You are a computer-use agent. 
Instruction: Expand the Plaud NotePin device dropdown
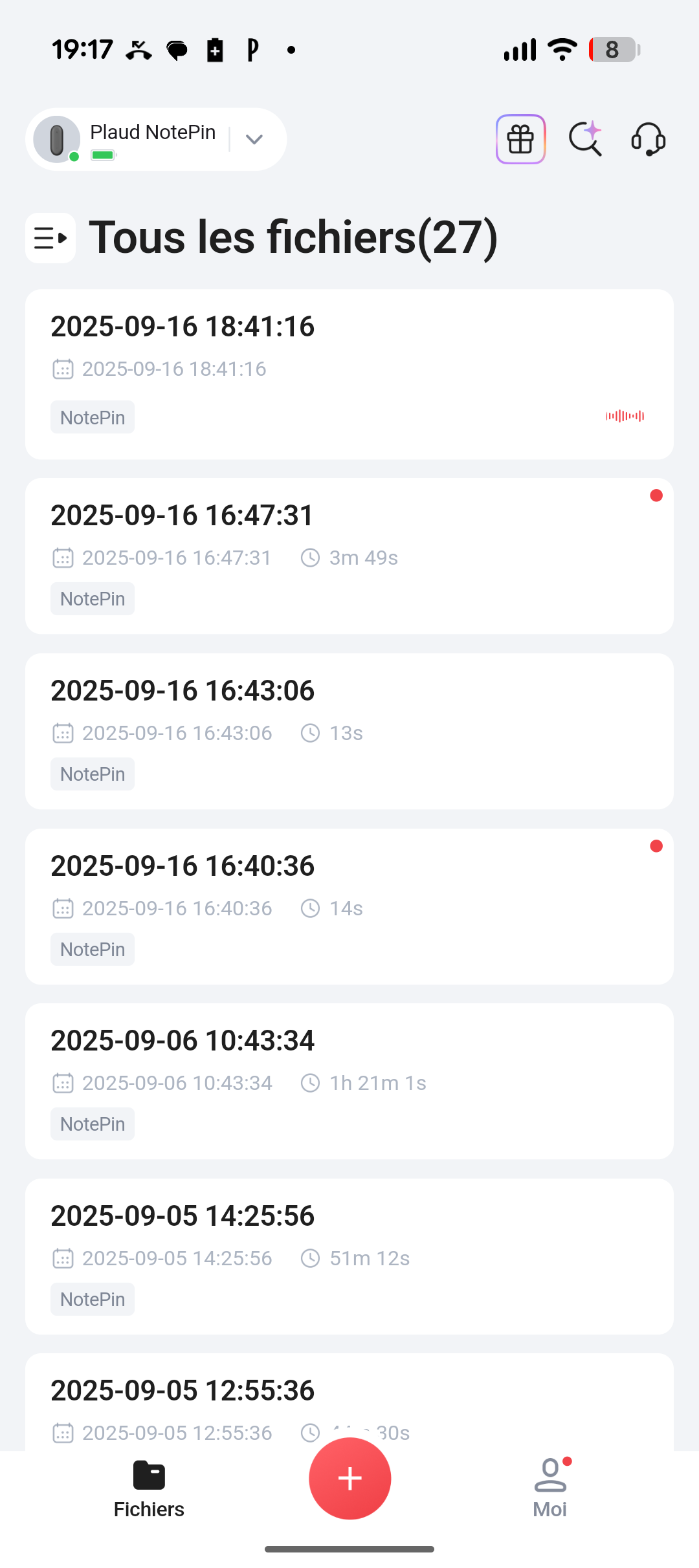[x=254, y=139]
